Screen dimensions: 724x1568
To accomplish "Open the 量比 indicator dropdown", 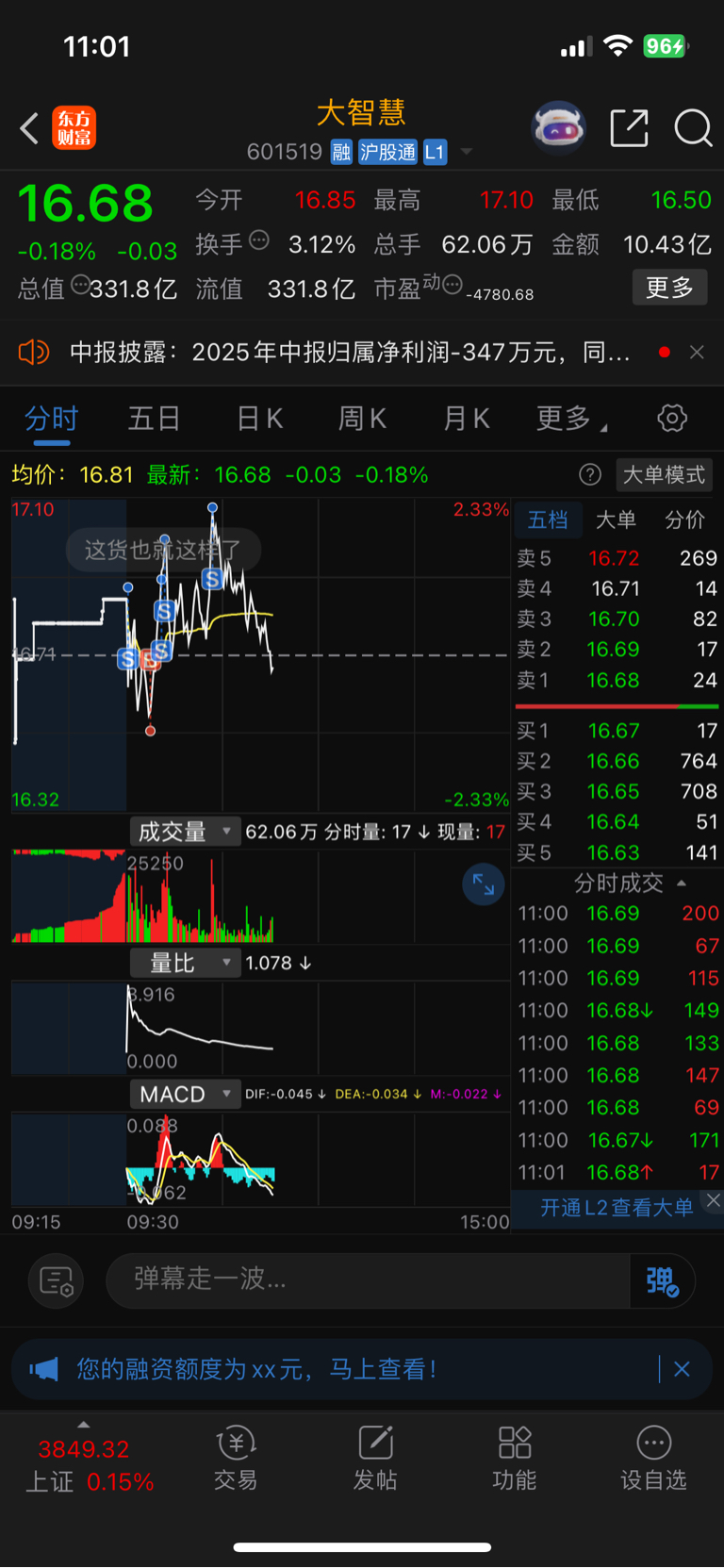I will [185, 963].
